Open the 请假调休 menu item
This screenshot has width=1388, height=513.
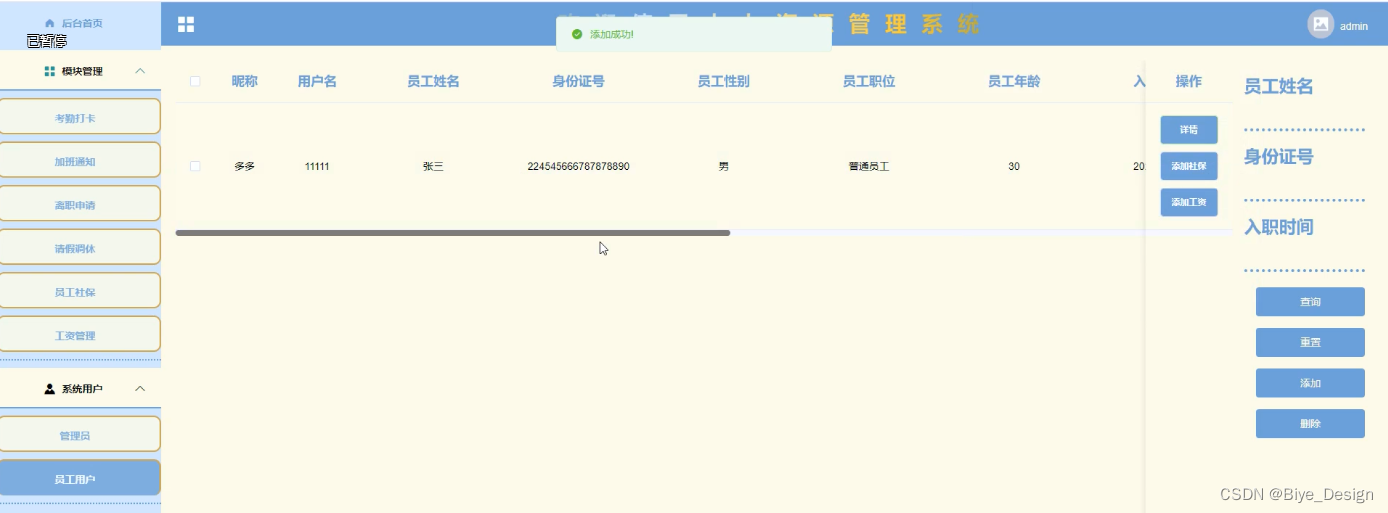tap(80, 247)
